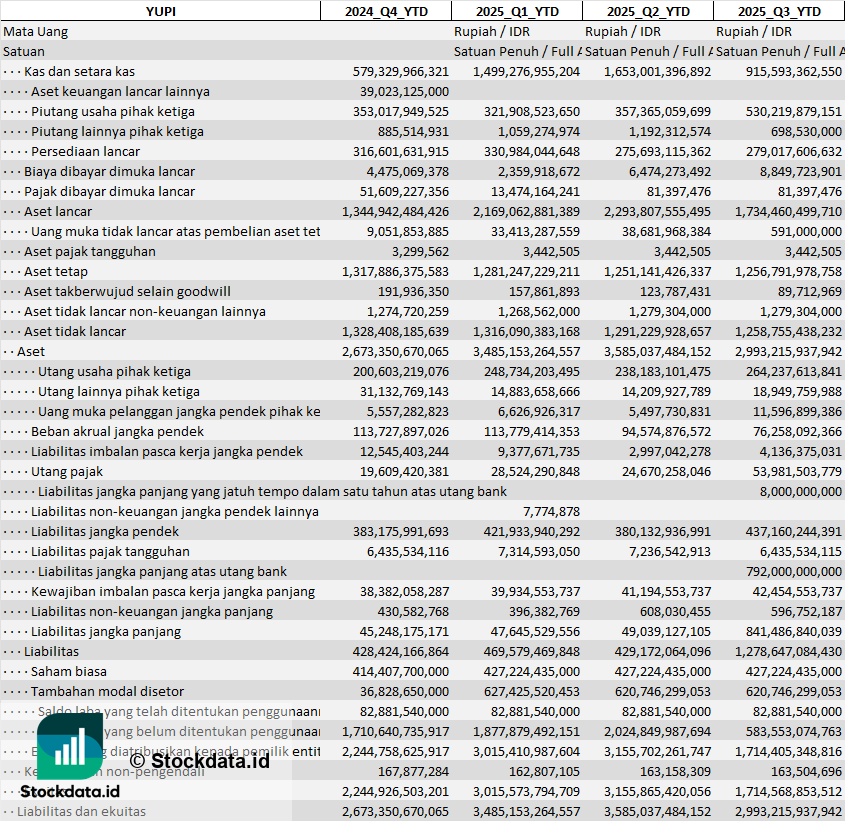Click the Aset lancar subtotal row label
Screen dimensions: 845x821
(58, 211)
